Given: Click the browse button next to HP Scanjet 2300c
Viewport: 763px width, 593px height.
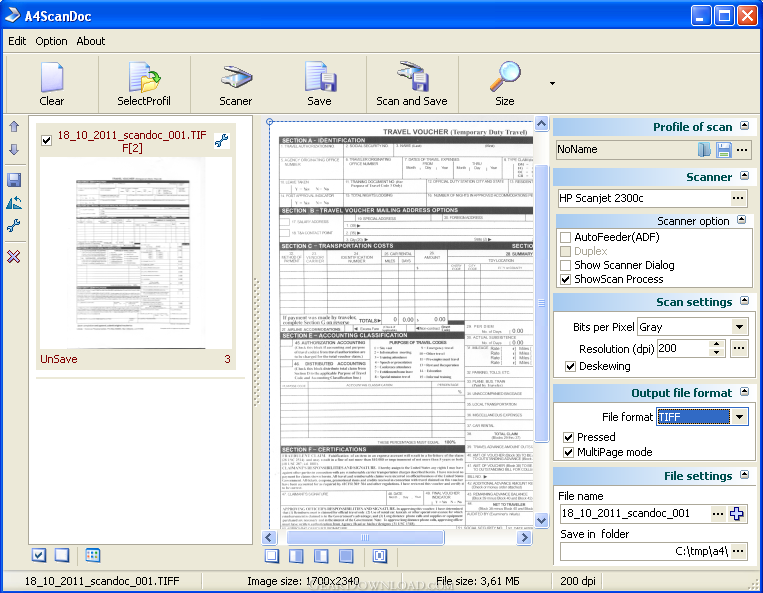Looking at the screenshot, I should coord(739,199).
